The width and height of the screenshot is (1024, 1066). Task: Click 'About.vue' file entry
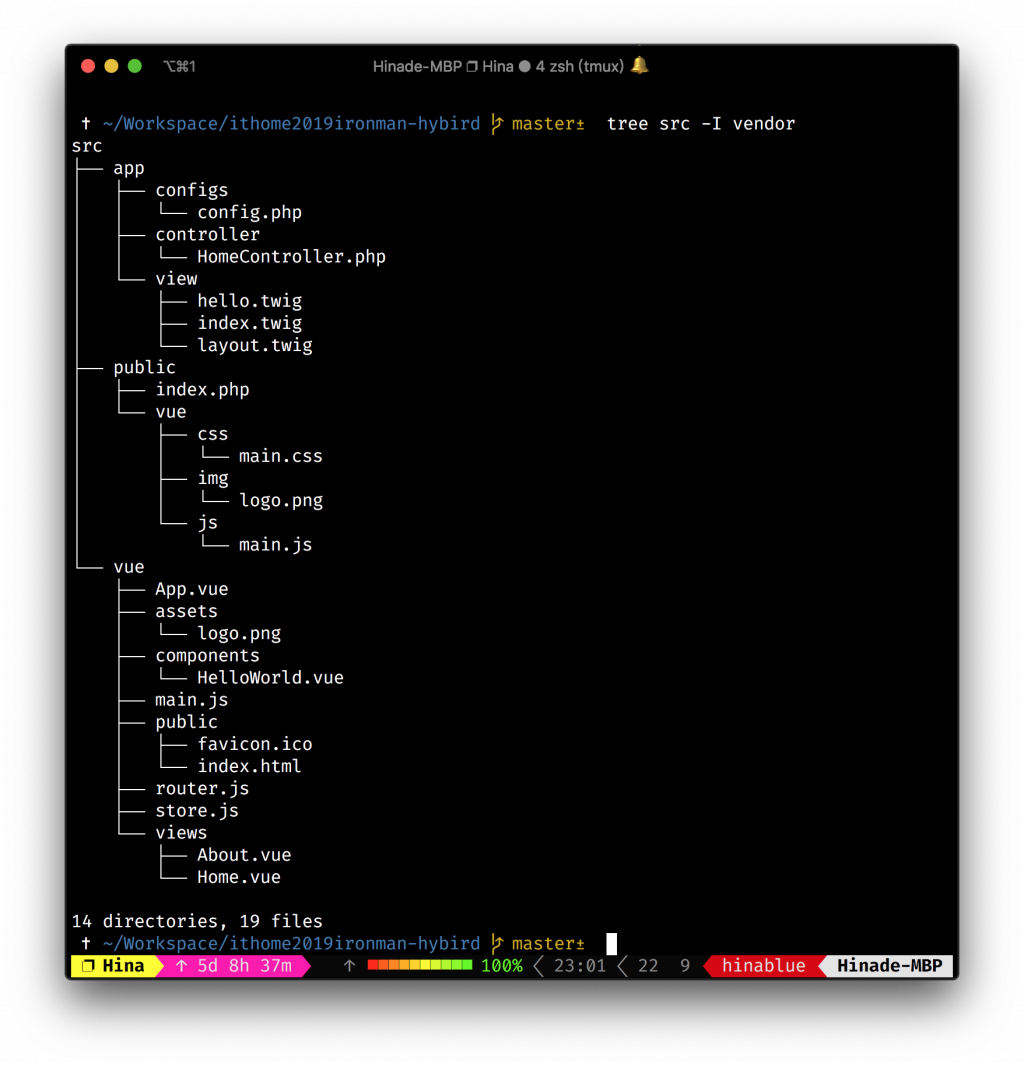point(244,855)
